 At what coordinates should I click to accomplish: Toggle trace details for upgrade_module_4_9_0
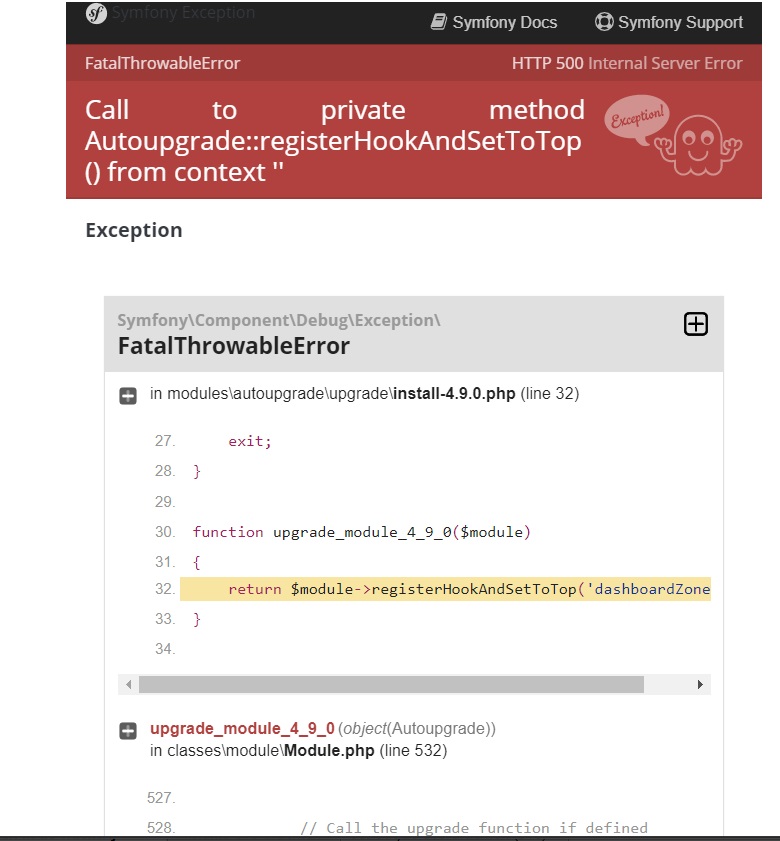click(x=128, y=731)
